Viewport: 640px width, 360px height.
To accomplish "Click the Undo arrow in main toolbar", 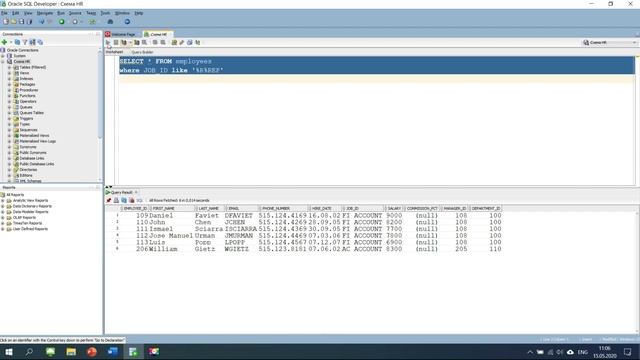I will (x=42, y=22).
